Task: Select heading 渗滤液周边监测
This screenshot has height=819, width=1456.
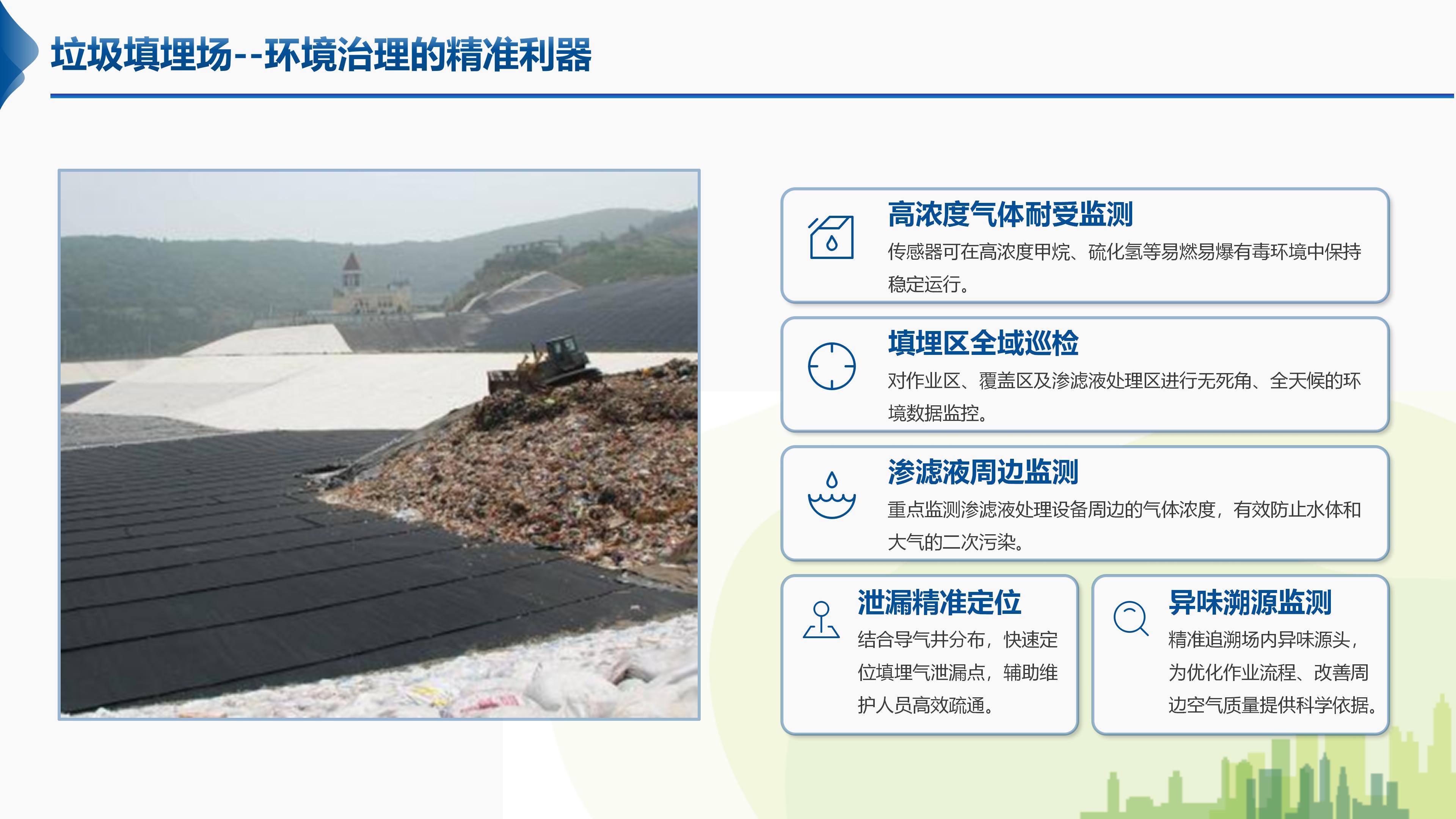Action: (x=983, y=472)
